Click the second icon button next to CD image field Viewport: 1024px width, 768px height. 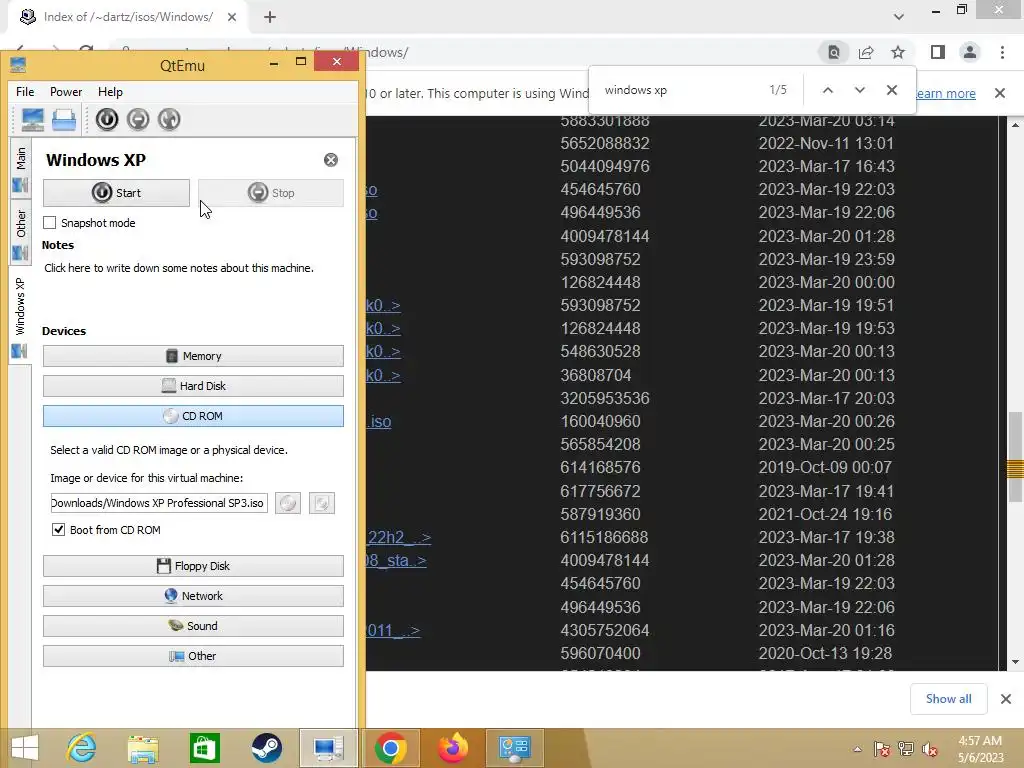322,503
